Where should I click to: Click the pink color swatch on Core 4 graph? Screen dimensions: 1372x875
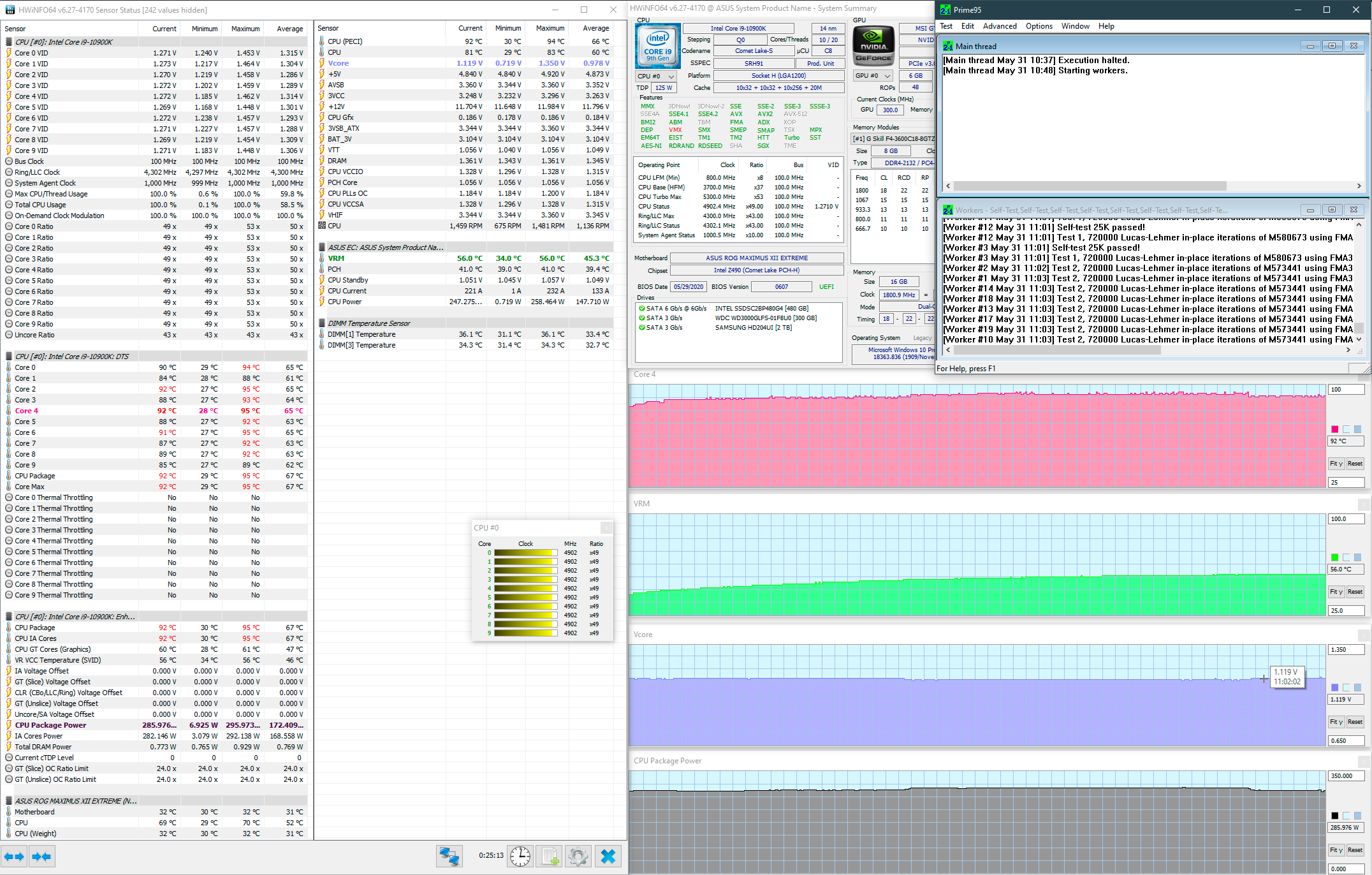[x=1334, y=429]
